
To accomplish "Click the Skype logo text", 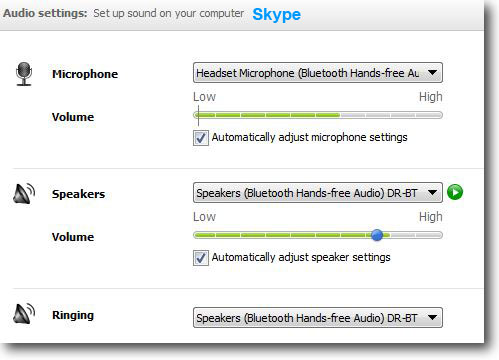I will pyautogui.click(x=277, y=14).
